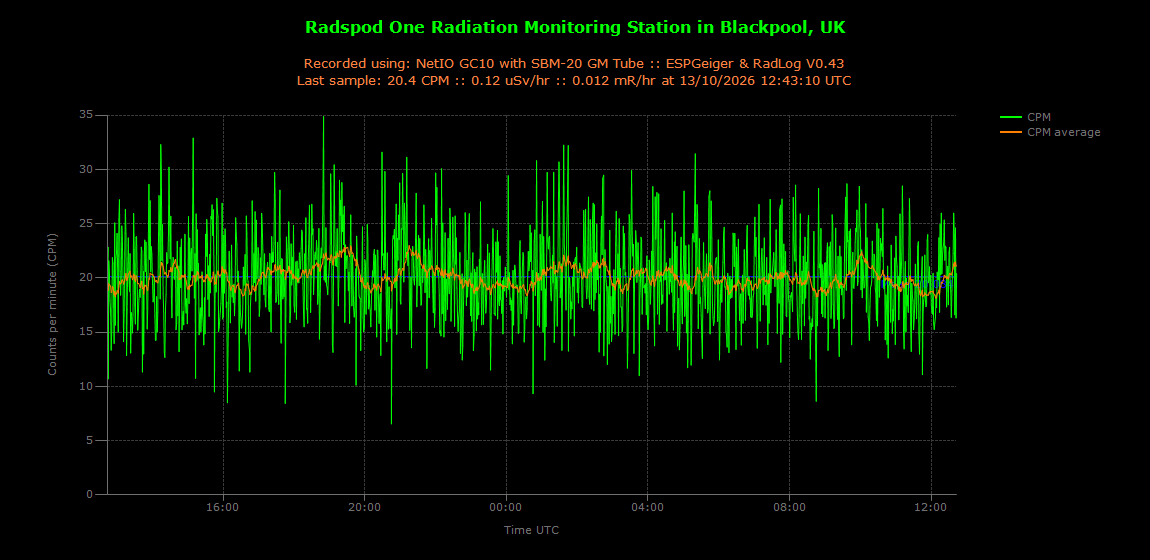Click the 20 value on the y-axis
The width and height of the screenshot is (1150, 560).
87,278
